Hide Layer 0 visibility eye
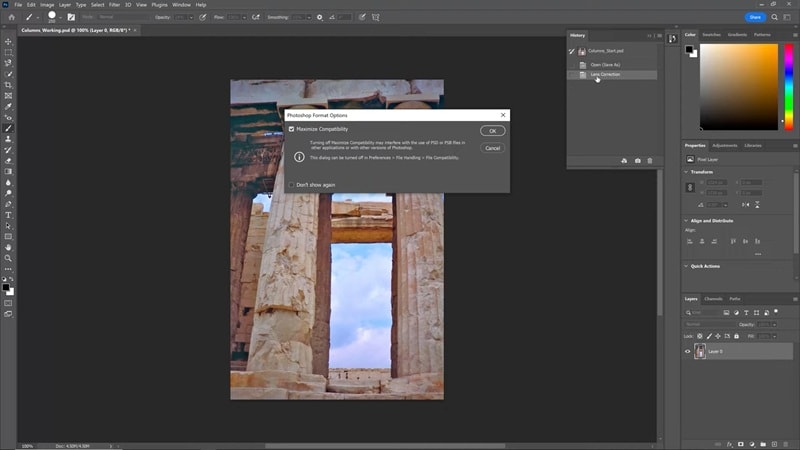The height and width of the screenshot is (450, 800). pos(687,352)
